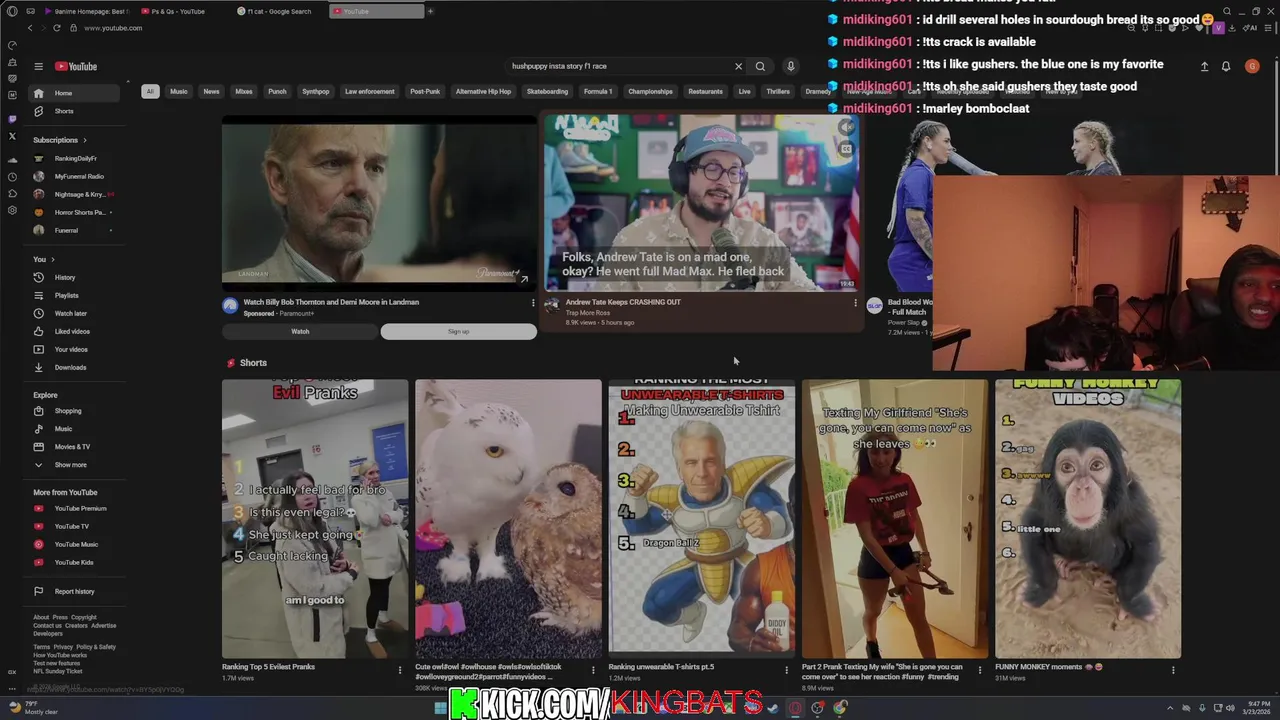Click the browser address bar showing www.youtube.com

point(113,28)
